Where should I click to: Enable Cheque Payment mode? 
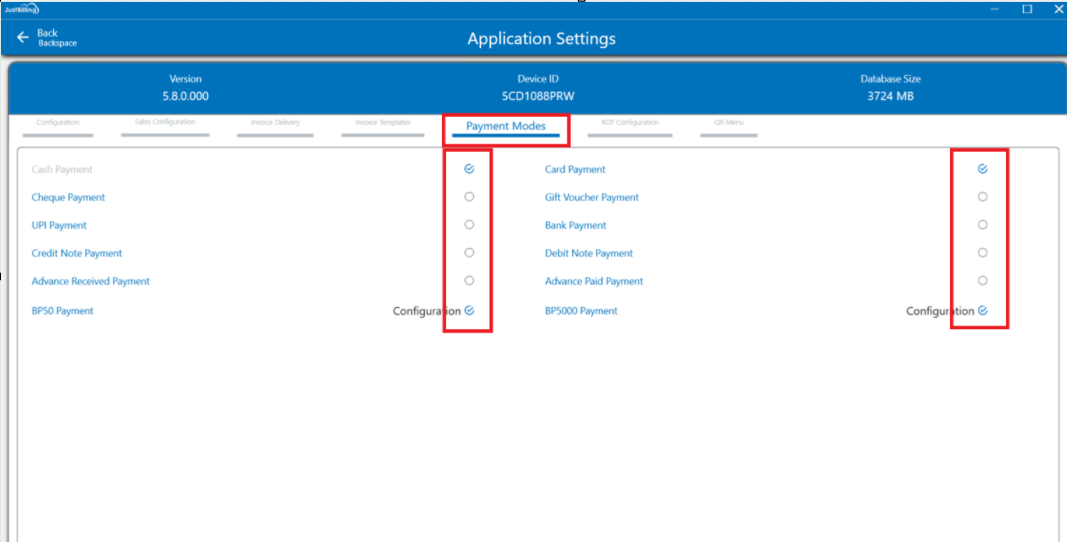point(469,197)
